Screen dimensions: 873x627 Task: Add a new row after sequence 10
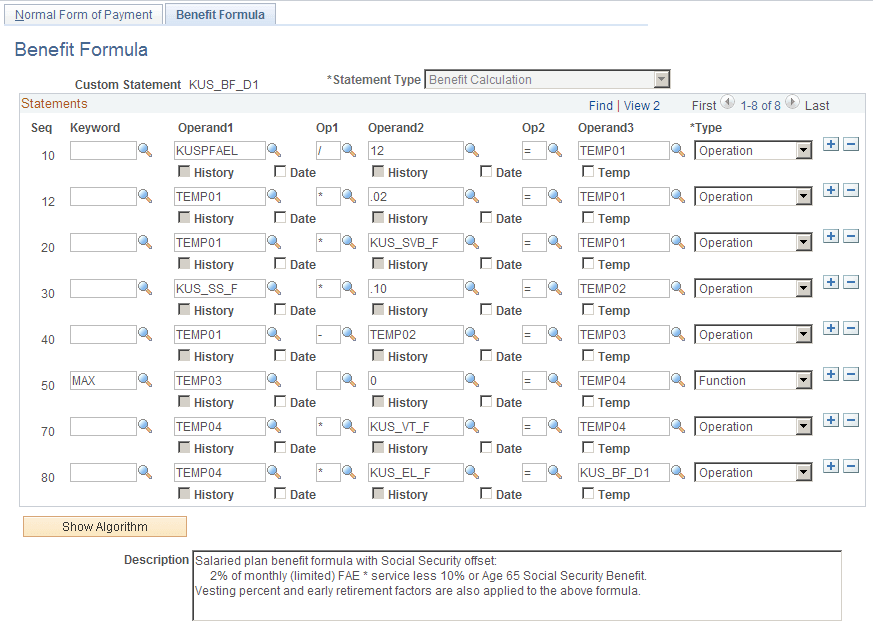pos(833,144)
